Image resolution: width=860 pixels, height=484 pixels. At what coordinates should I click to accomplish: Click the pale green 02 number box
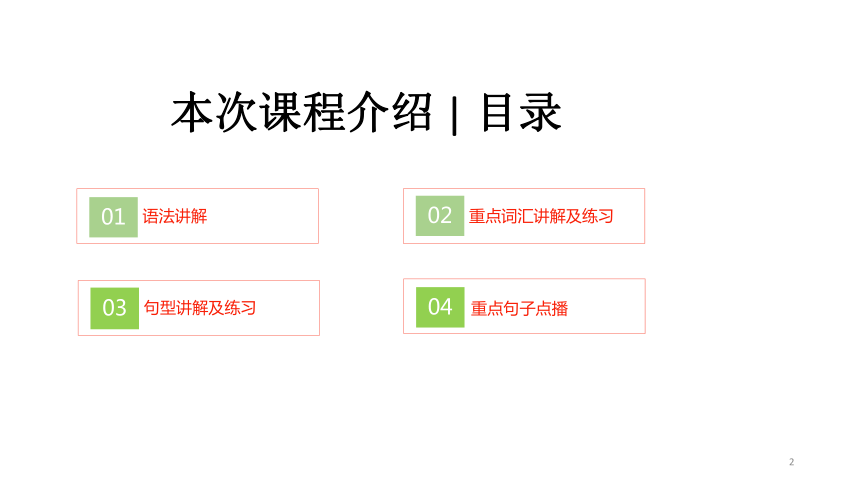click(440, 216)
